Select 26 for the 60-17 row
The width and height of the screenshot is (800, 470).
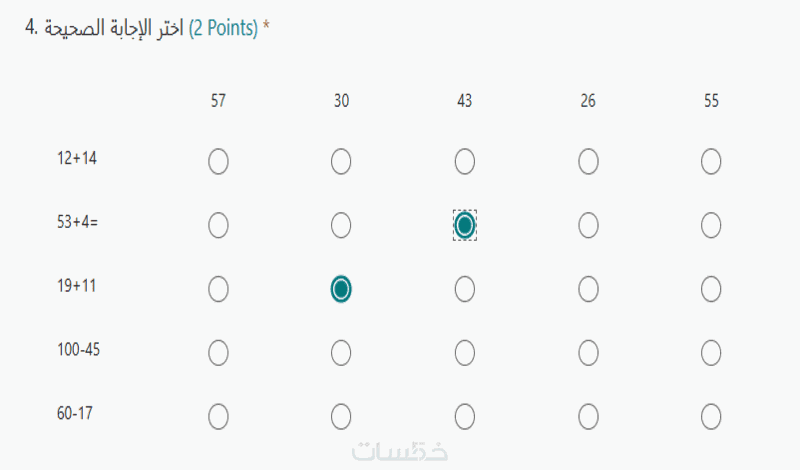tap(588, 415)
